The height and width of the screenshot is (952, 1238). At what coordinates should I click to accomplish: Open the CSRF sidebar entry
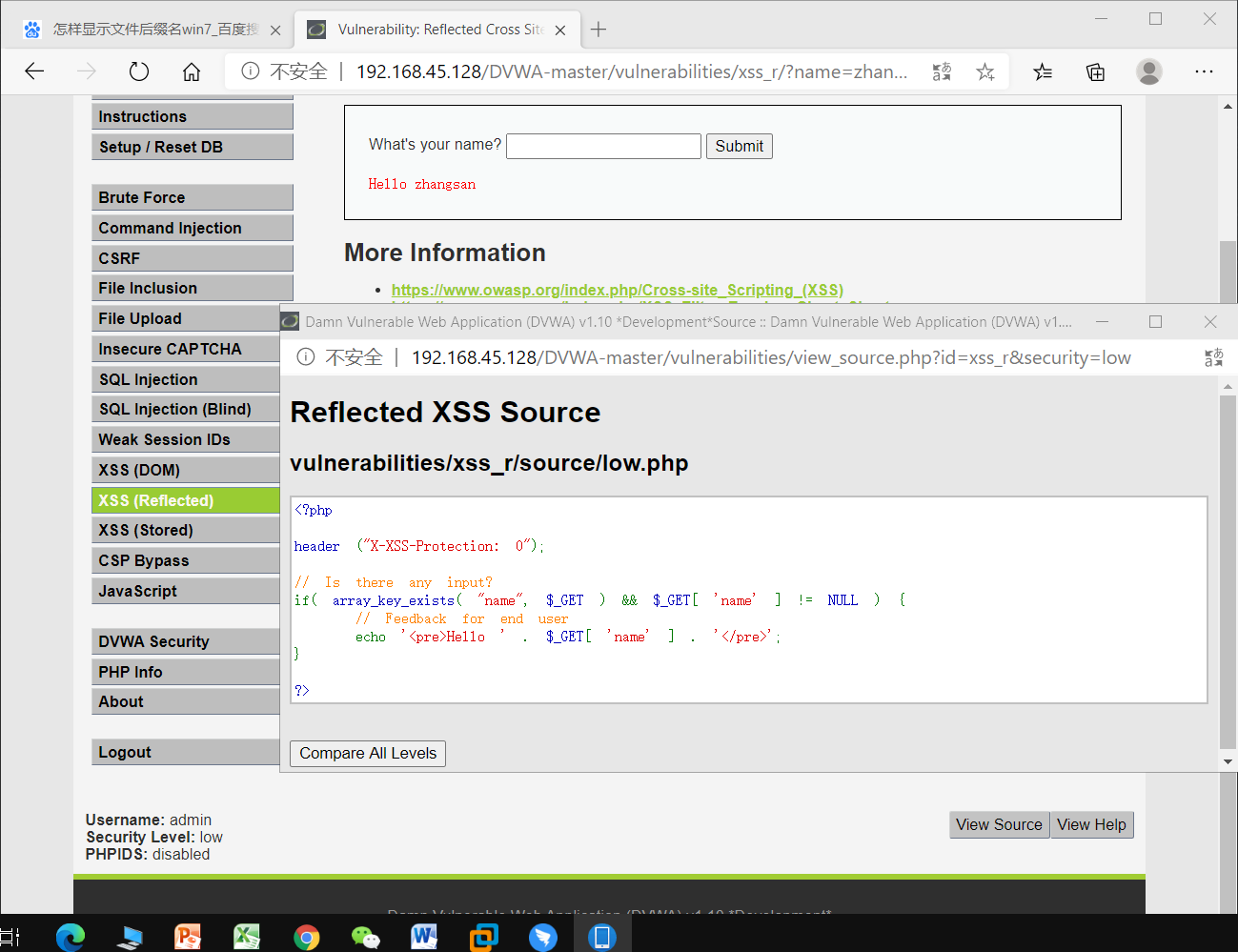193,258
